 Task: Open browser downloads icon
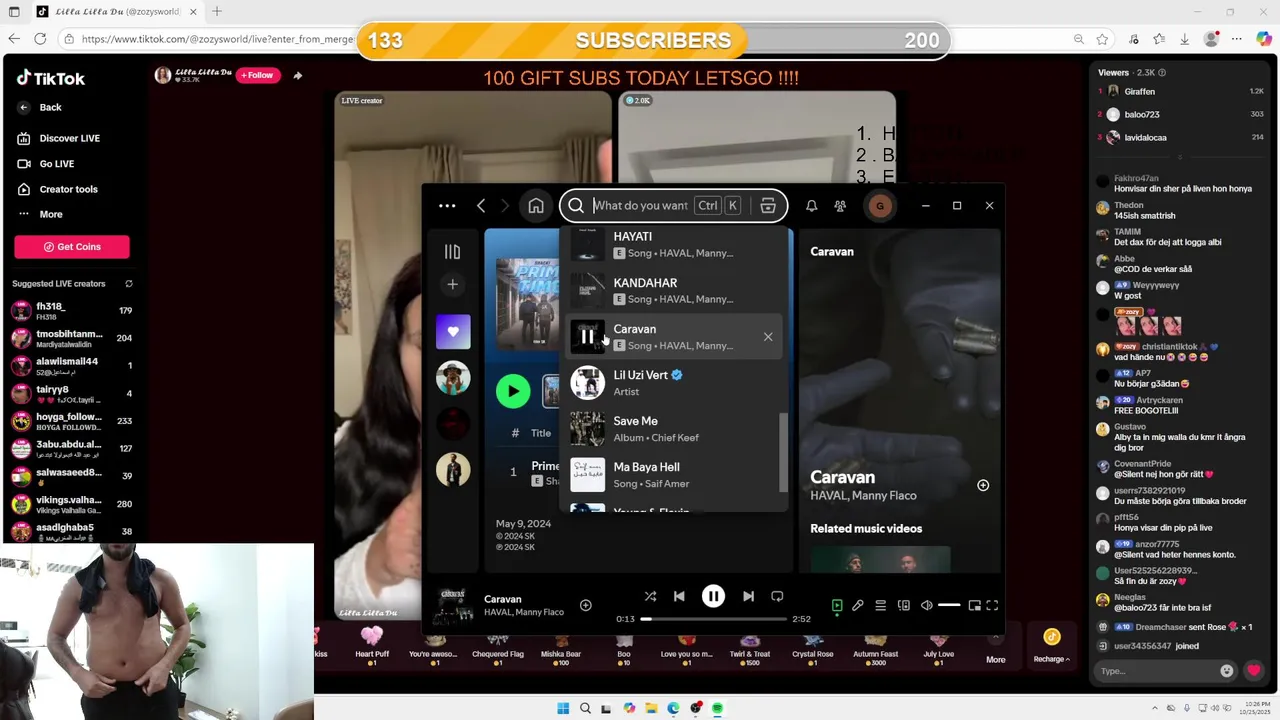click(x=1185, y=39)
